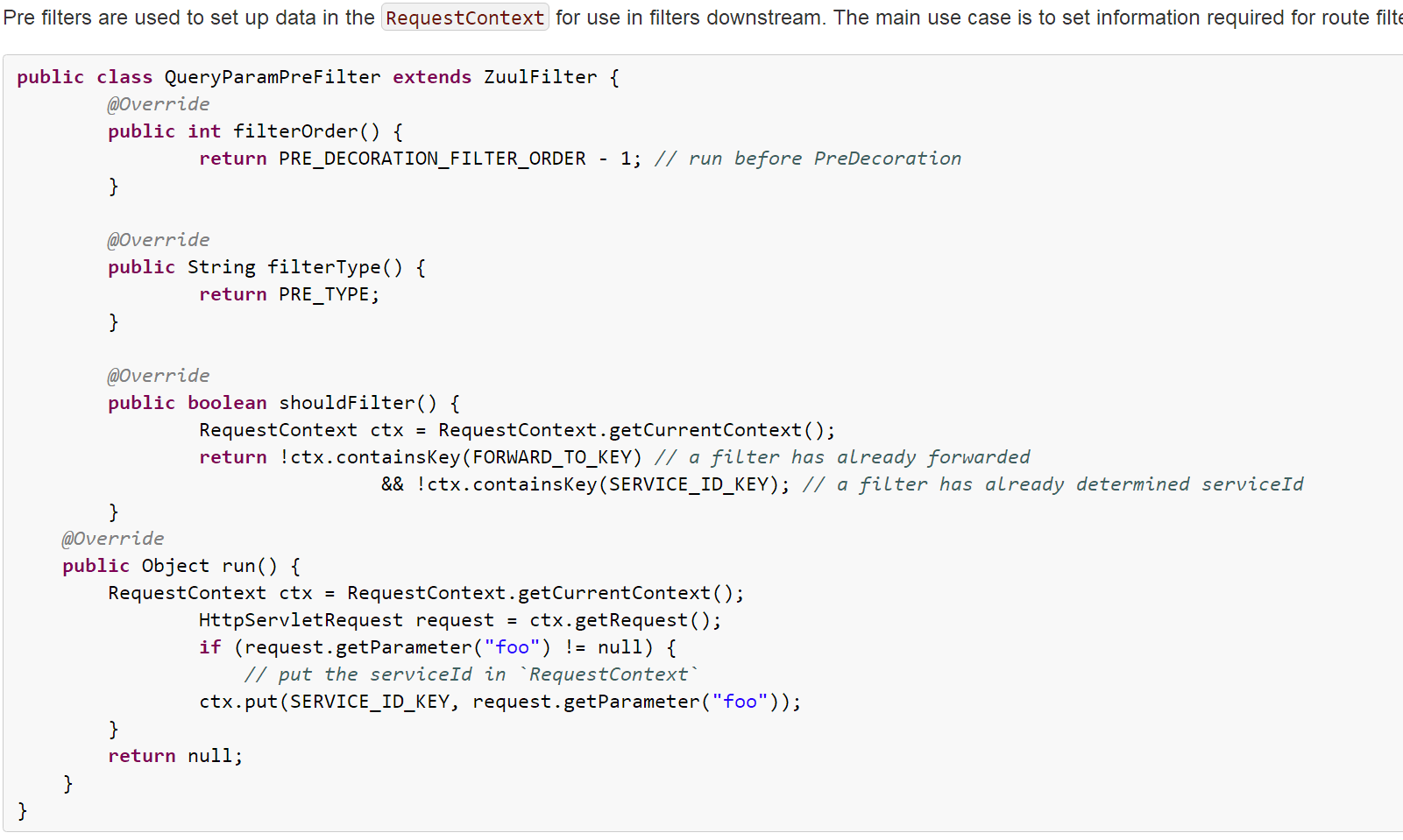The height and width of the screenshot is (840, 1403).
Task: Click the ZuulFilter superclass name
Action: 541,77
